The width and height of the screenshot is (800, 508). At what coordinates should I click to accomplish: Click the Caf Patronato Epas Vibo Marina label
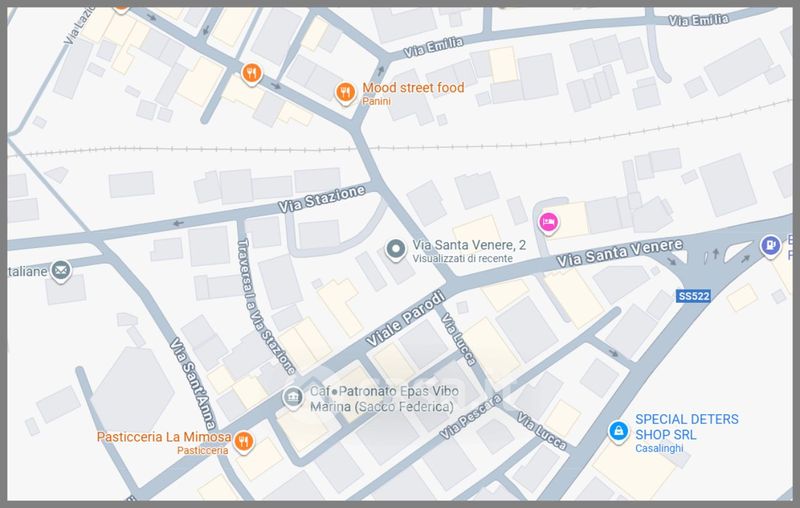coord(384,399)
